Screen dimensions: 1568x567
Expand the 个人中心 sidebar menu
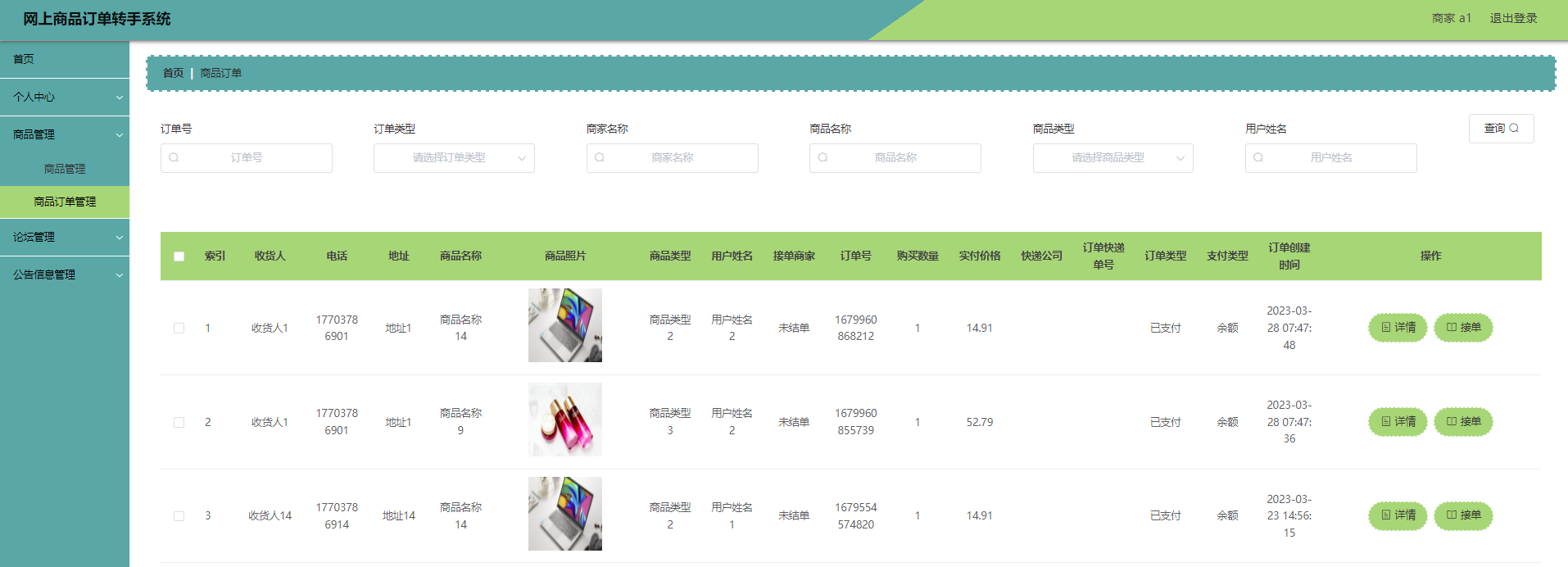click(65, 97)
